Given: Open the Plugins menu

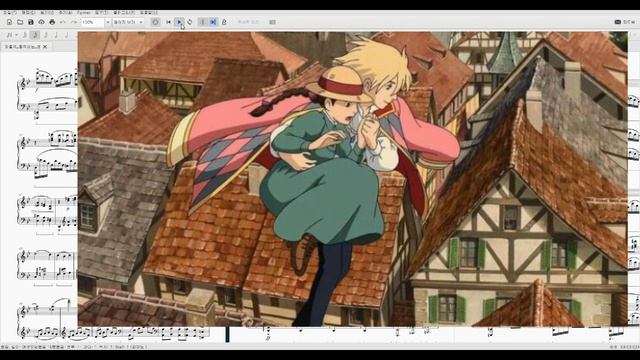Looking at the screenshot, I should coord(124,13).
